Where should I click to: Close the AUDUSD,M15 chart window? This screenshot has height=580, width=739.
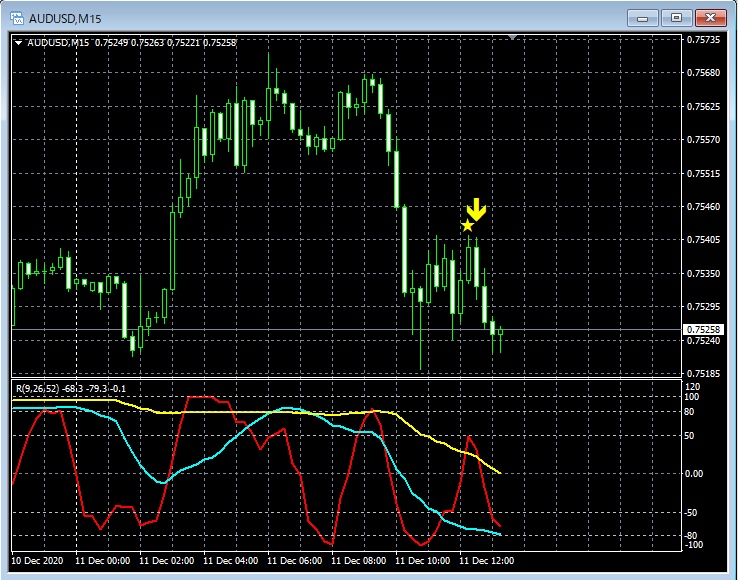pos(710,17)
